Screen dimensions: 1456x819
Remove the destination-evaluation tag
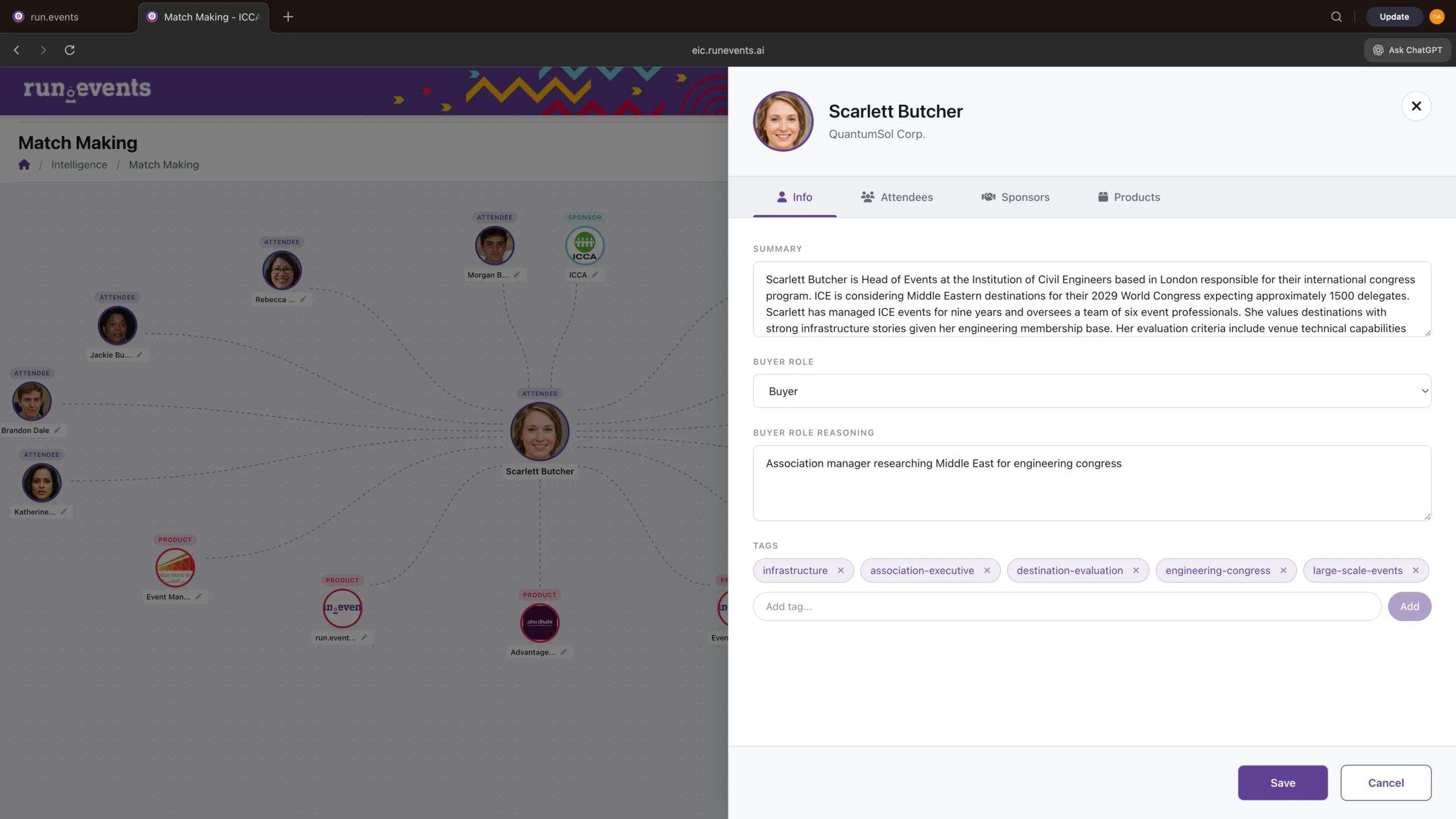(1136, 570)
